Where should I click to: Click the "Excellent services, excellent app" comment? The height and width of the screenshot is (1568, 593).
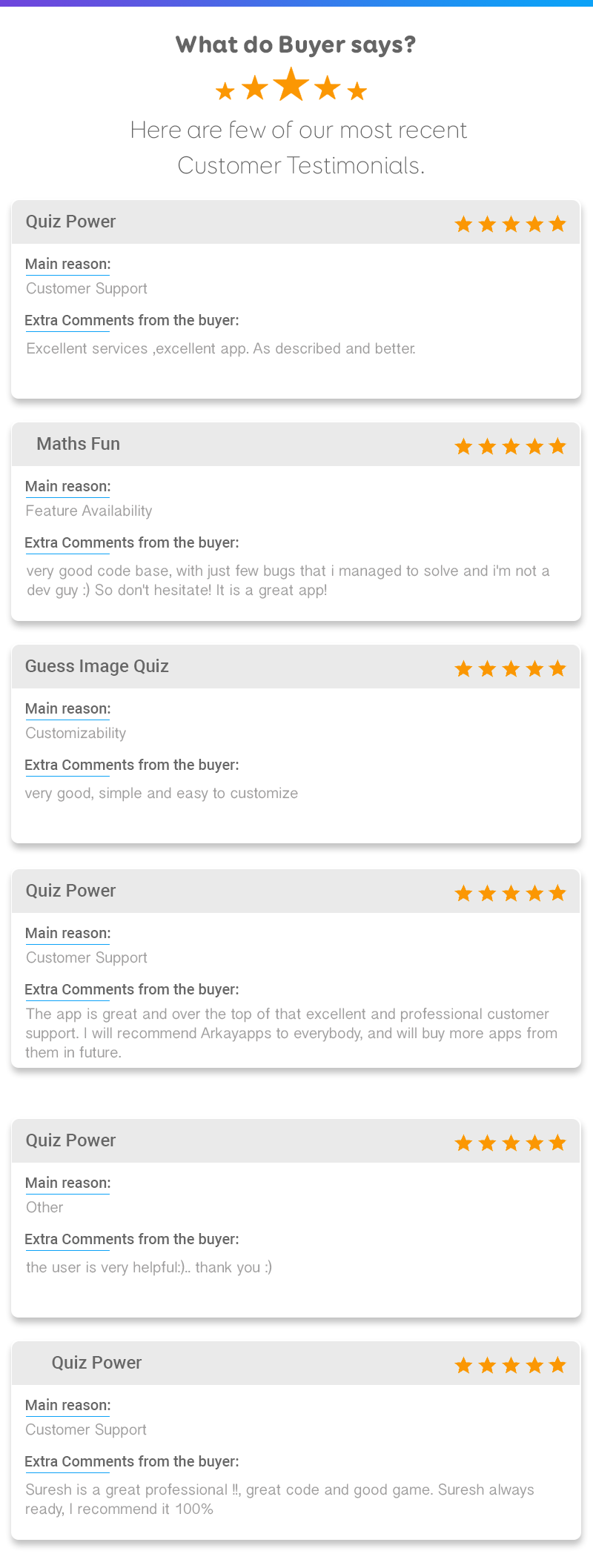coord(221,348)
